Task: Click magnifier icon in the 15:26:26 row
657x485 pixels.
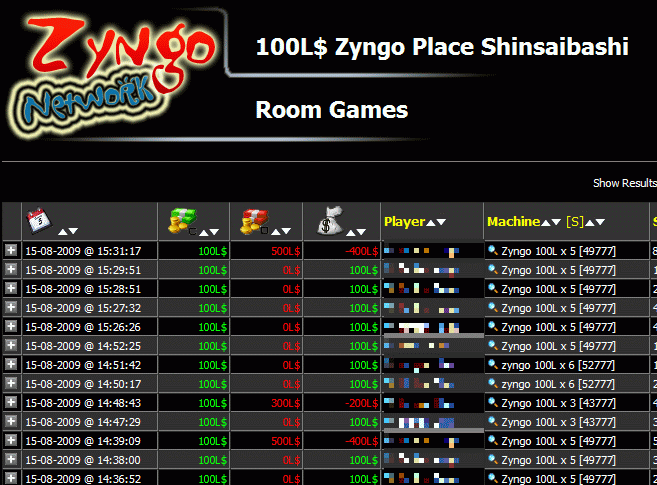Action: pyautogui.click(x=493, y=327)
